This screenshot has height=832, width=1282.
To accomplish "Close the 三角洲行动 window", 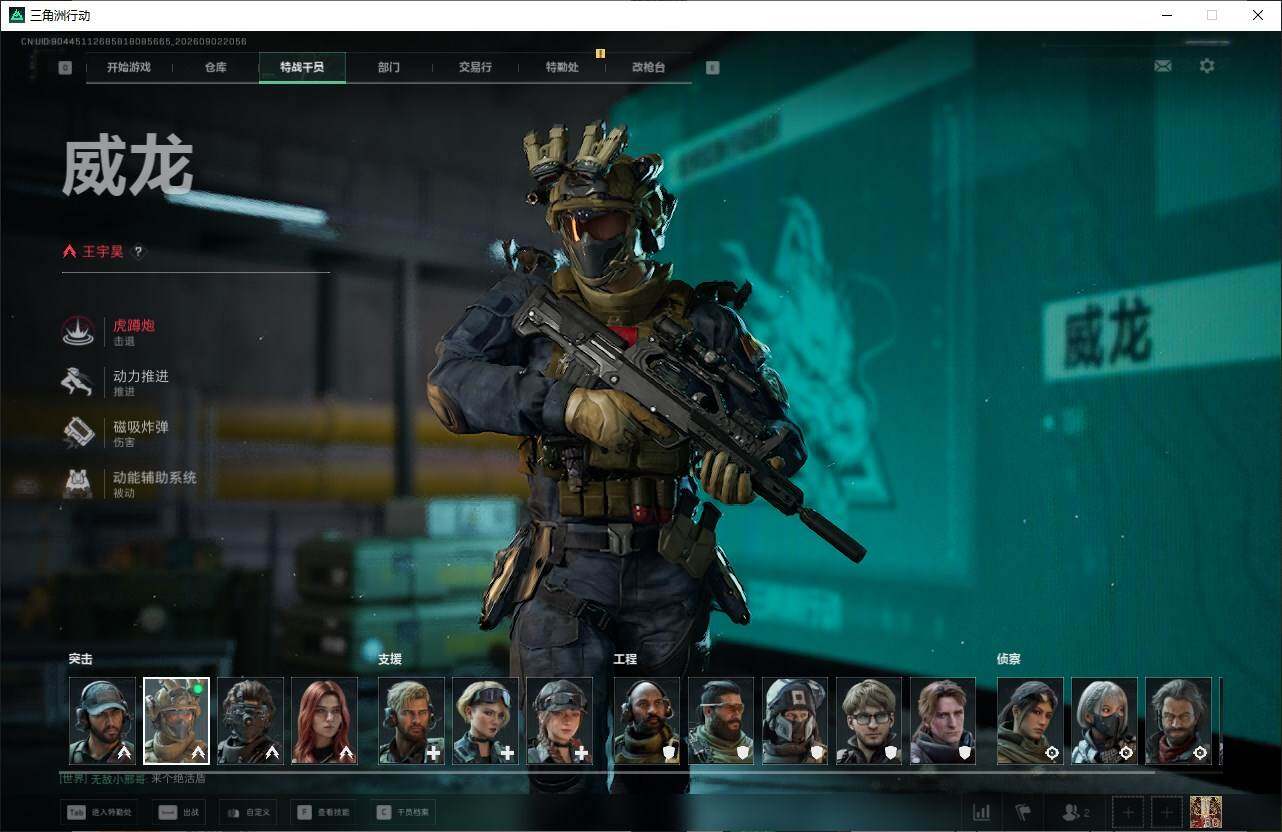I will (1258, 15).
